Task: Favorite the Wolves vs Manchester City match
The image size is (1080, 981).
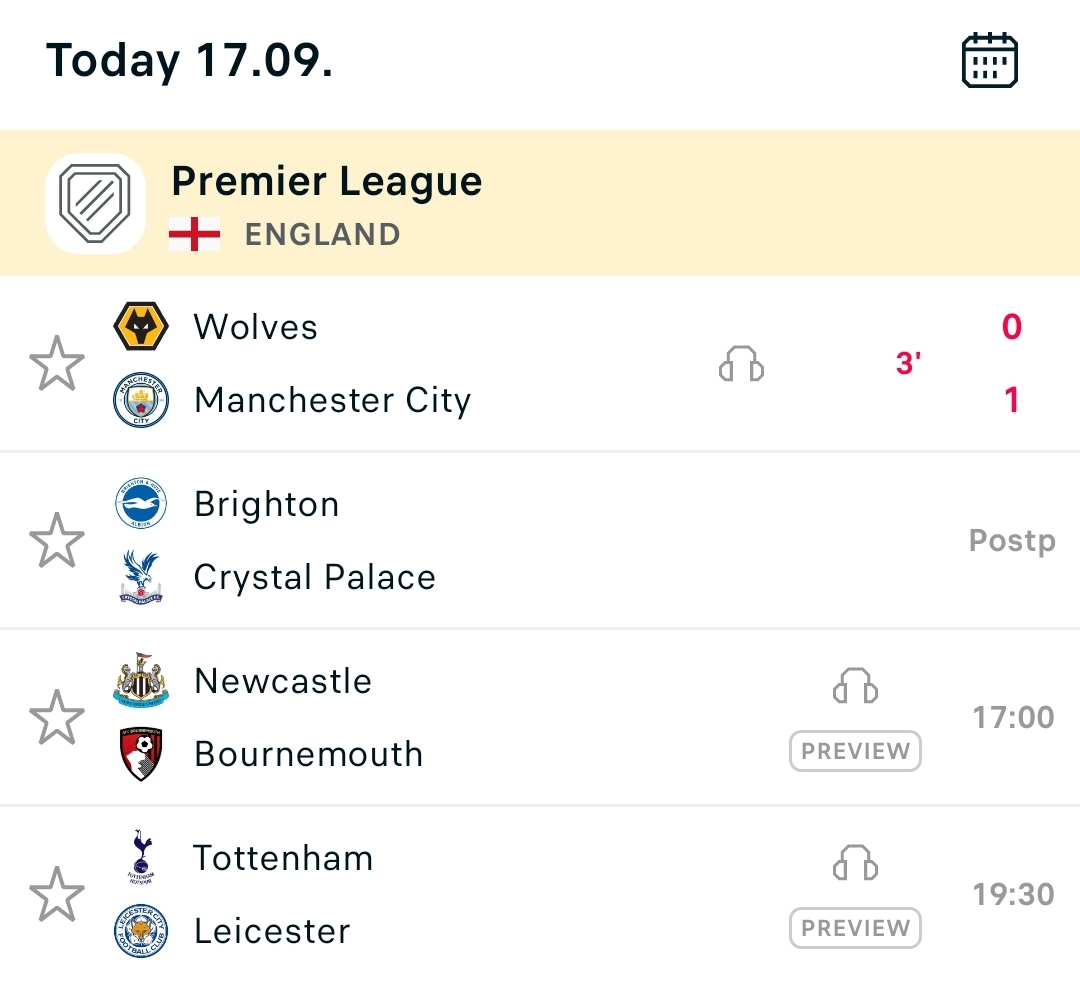Action: coord(57,363)
